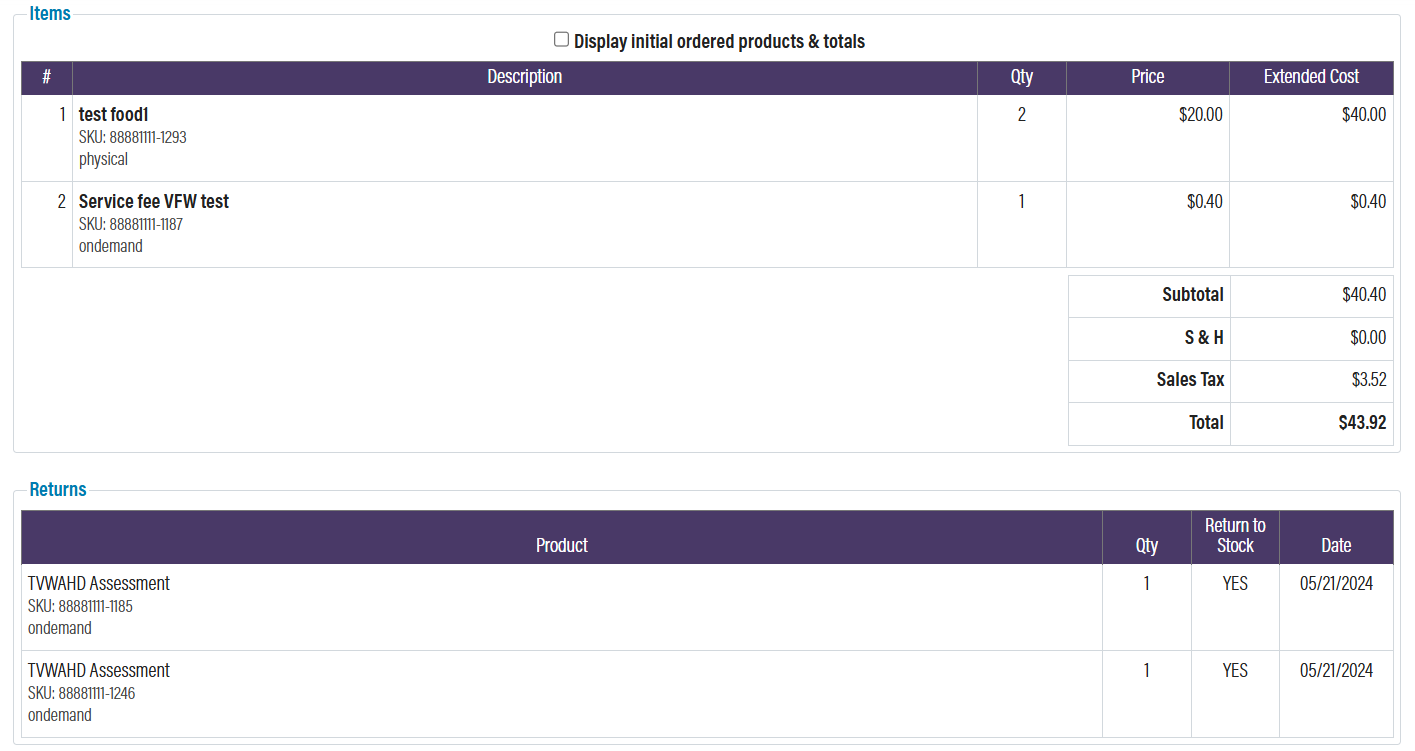The height and width of the screenshot is (751, 1415).
Task: Click the Qty column header in Items
Action: point(1021,77)
